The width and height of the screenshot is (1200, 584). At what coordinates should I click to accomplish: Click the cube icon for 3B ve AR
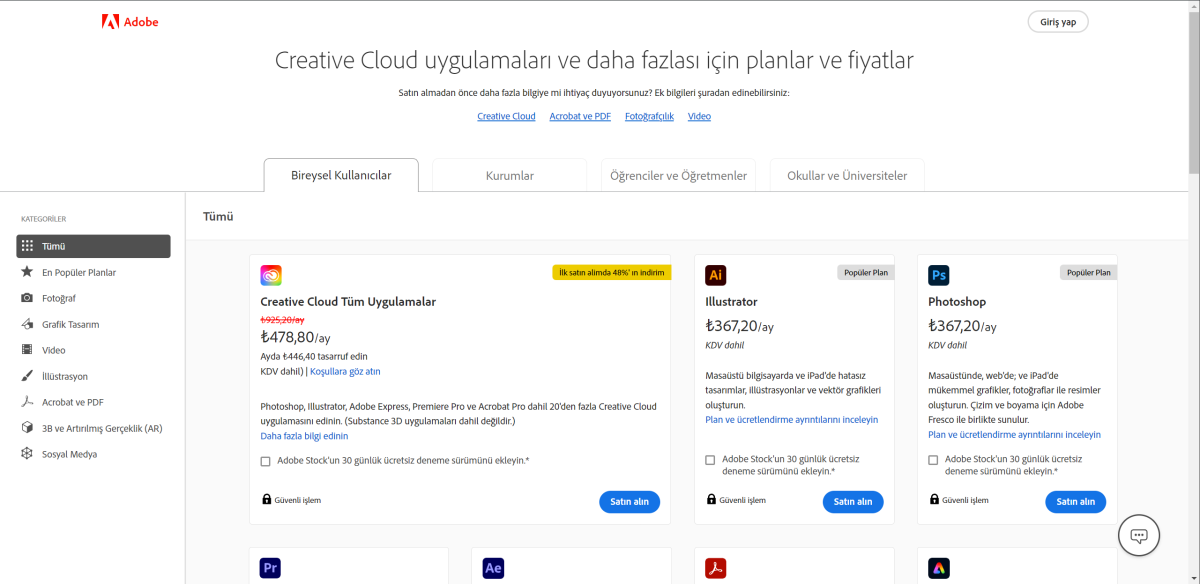click(27, 428)
